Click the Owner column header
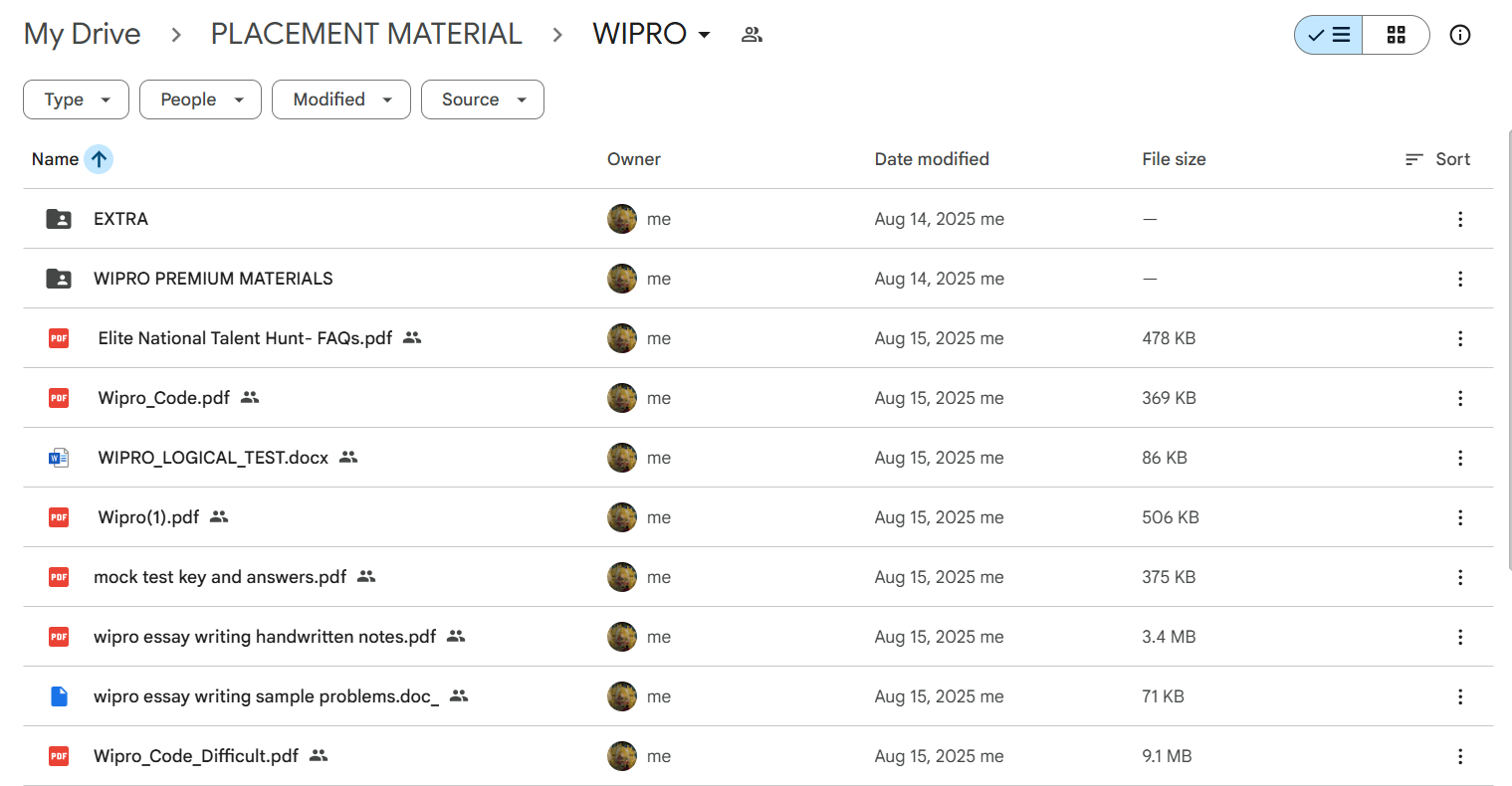This screenshot has height=786, width=1512. (634, 159)
